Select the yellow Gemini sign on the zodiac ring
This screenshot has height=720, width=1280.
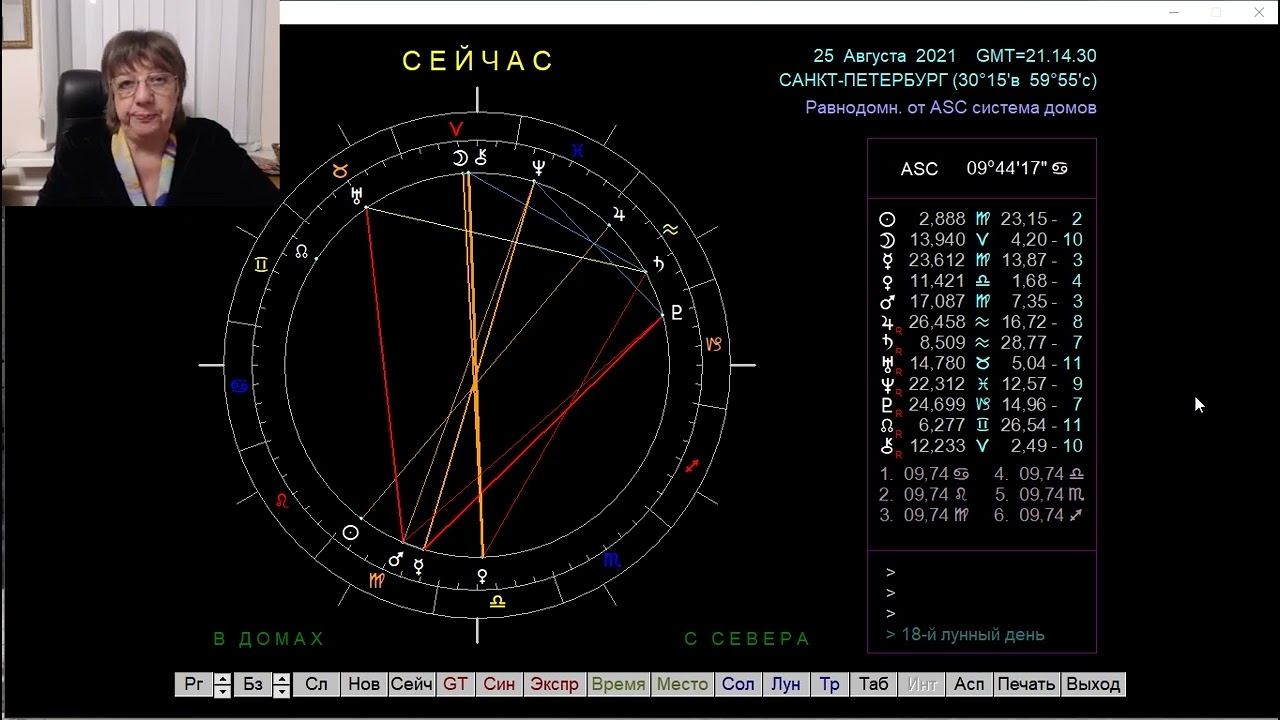261,265
